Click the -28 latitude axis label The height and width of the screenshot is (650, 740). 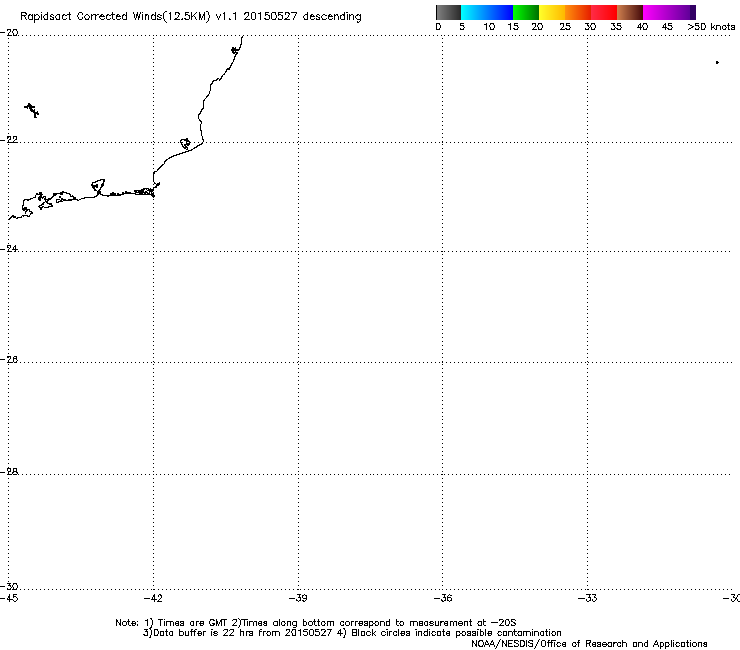click(9, 472)
